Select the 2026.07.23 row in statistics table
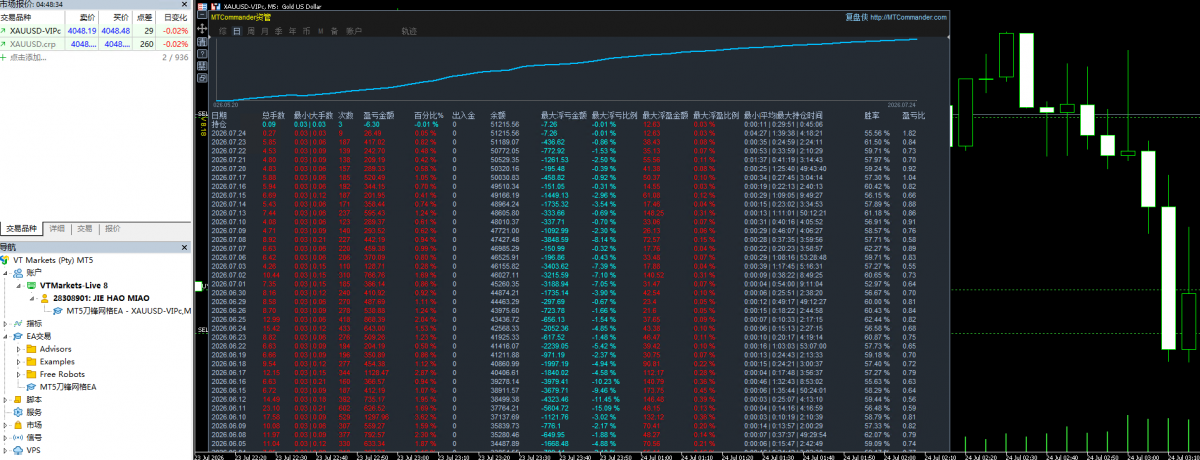The image size is (1200, 460). coord(577,142)
